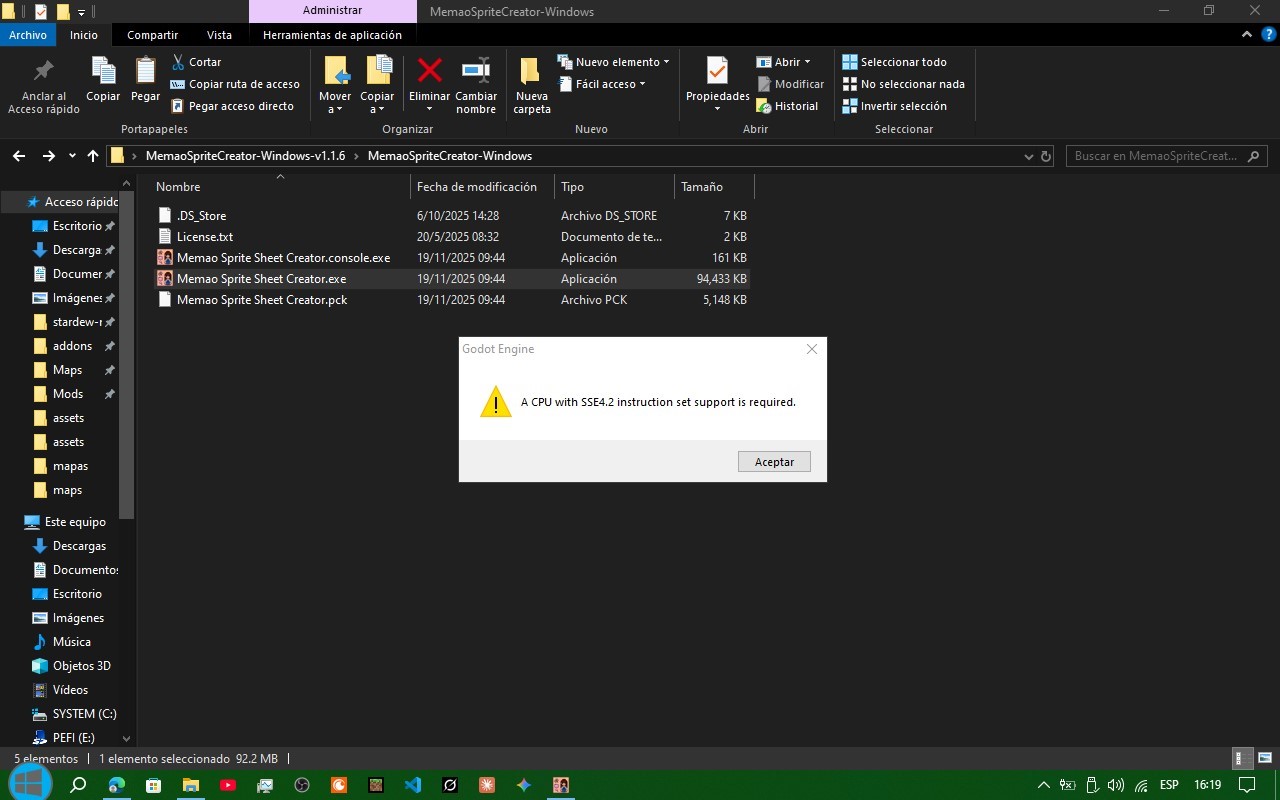Open the Fácil acceso dropdown
The image size is (1280, 800).
(602, 84)
